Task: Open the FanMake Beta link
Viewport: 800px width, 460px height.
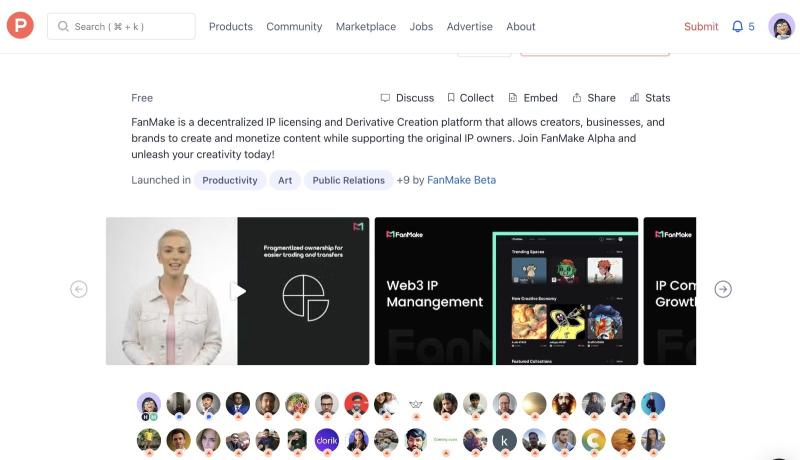Action: coord(461,180)
